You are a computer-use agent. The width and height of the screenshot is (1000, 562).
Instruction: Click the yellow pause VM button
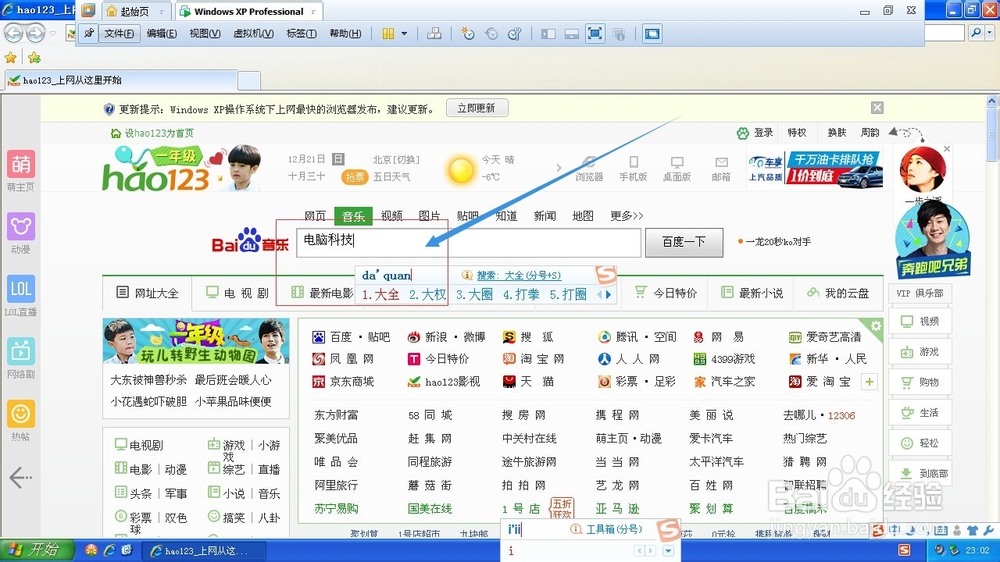coord(388,33)
